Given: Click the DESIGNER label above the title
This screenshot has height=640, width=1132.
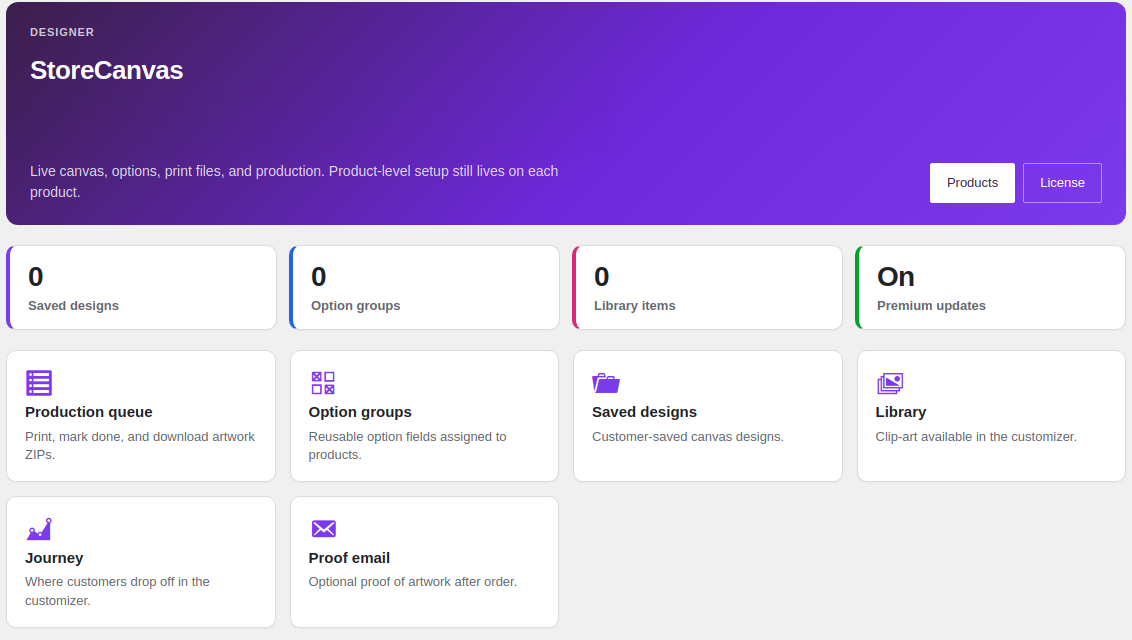Looking at the screenshot, I should point(62,32).
